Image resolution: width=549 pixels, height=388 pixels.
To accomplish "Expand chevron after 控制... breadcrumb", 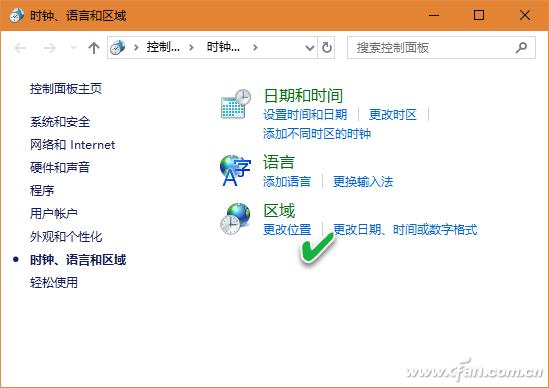I will 191,47.
